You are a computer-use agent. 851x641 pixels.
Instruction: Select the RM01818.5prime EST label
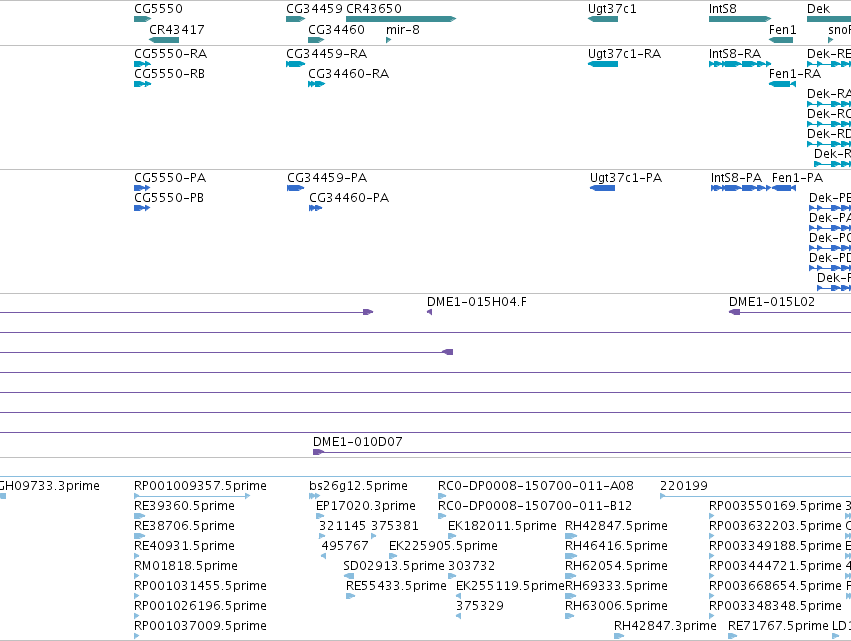point(186,566)
